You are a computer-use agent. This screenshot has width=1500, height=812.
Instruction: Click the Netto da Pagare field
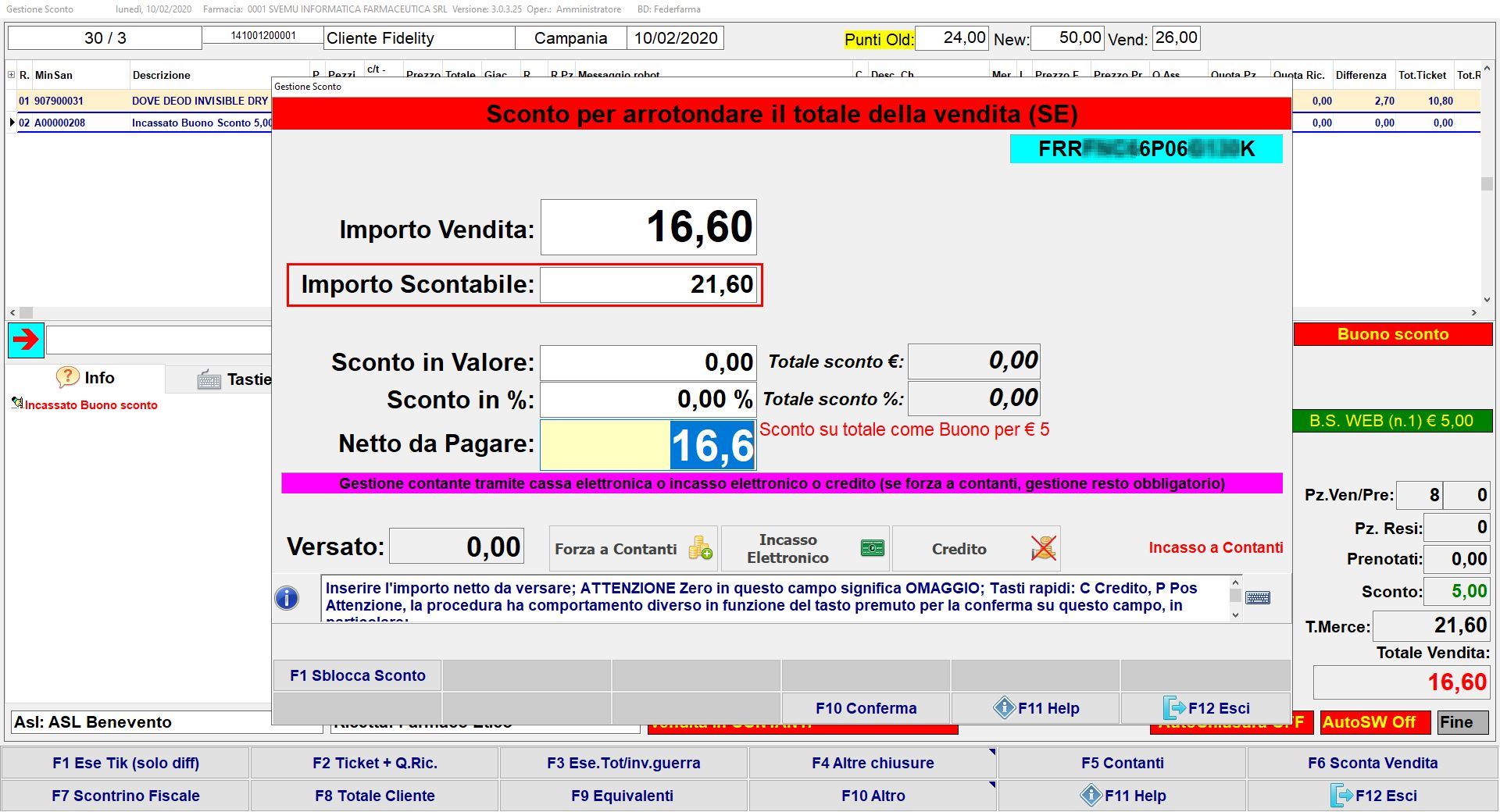click(648, 445)
